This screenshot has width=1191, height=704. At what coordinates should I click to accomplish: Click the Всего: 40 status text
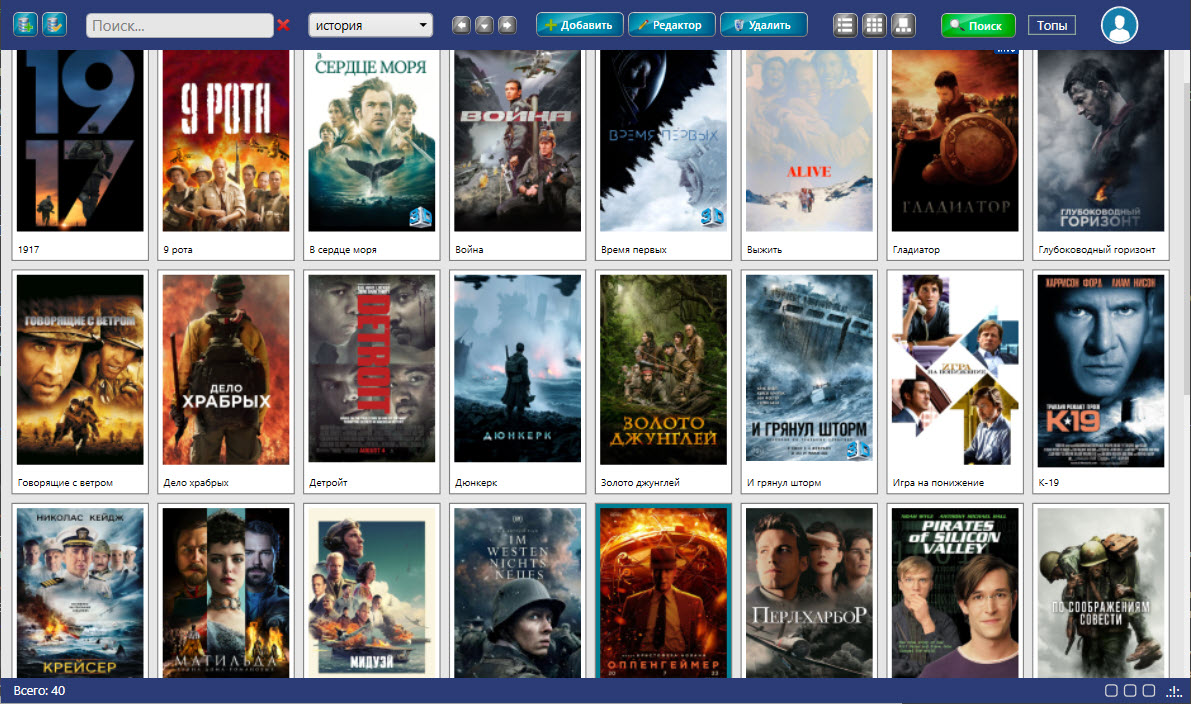(39, 691)
